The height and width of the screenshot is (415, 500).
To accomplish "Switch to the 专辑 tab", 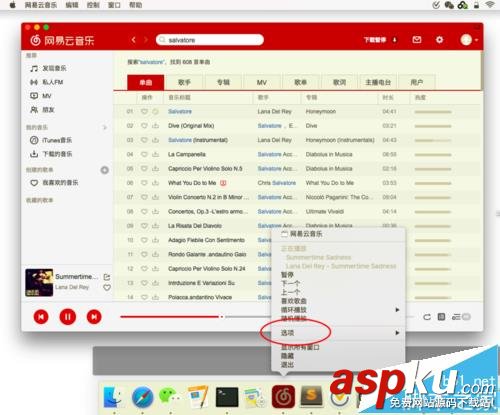I will pos(223,82).
